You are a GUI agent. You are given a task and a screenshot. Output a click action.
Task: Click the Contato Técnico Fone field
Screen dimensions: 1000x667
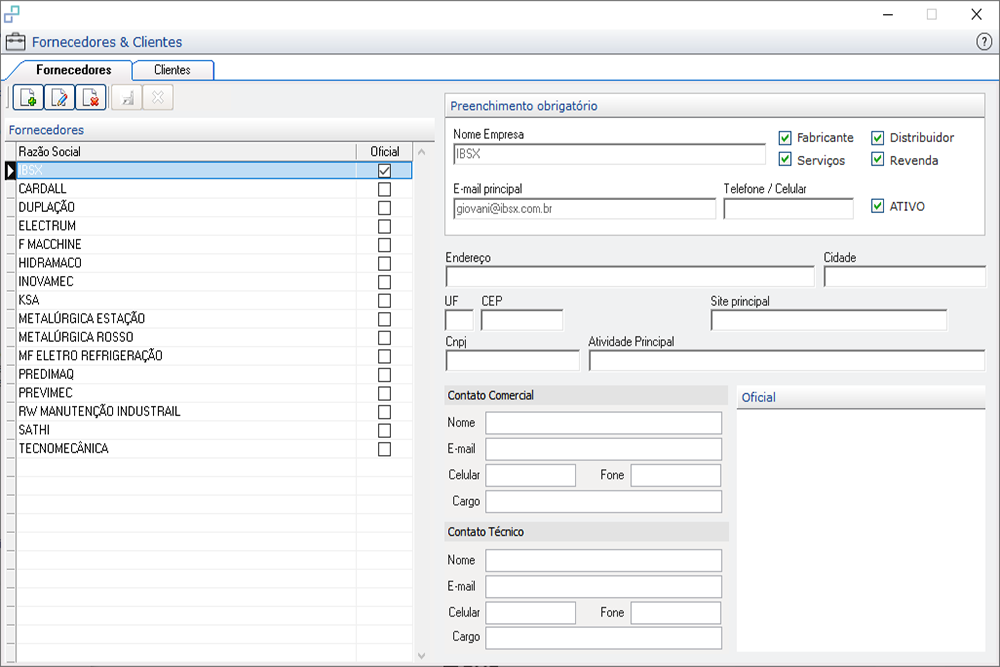(x=676, y=613)
